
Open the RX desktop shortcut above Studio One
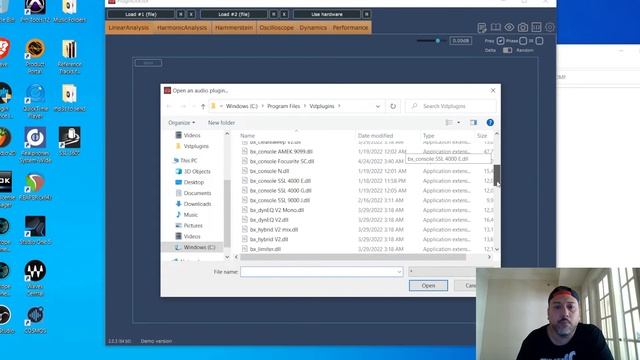pyautogui.click(x=35, y=187)
